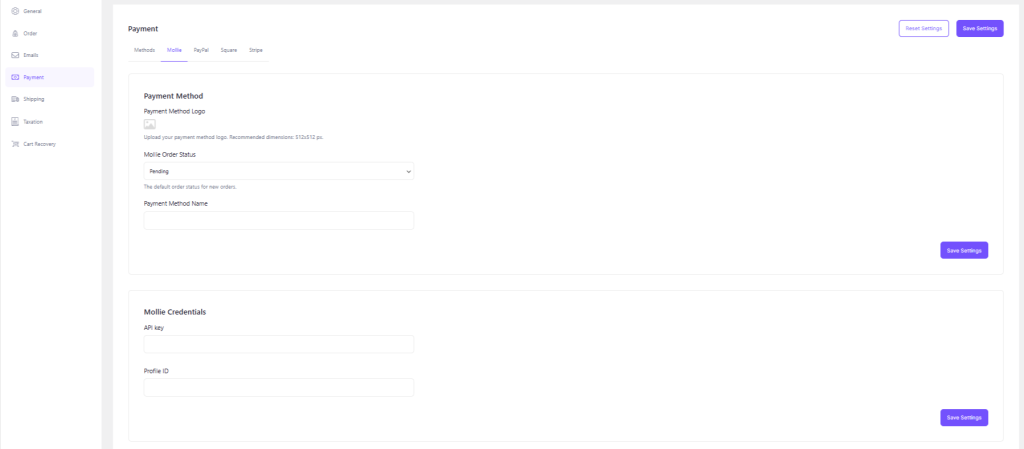This screenshot has width=1024, height=449.
Task: Open the Mollie Order Status dropdown
Action: coord(279,171)
